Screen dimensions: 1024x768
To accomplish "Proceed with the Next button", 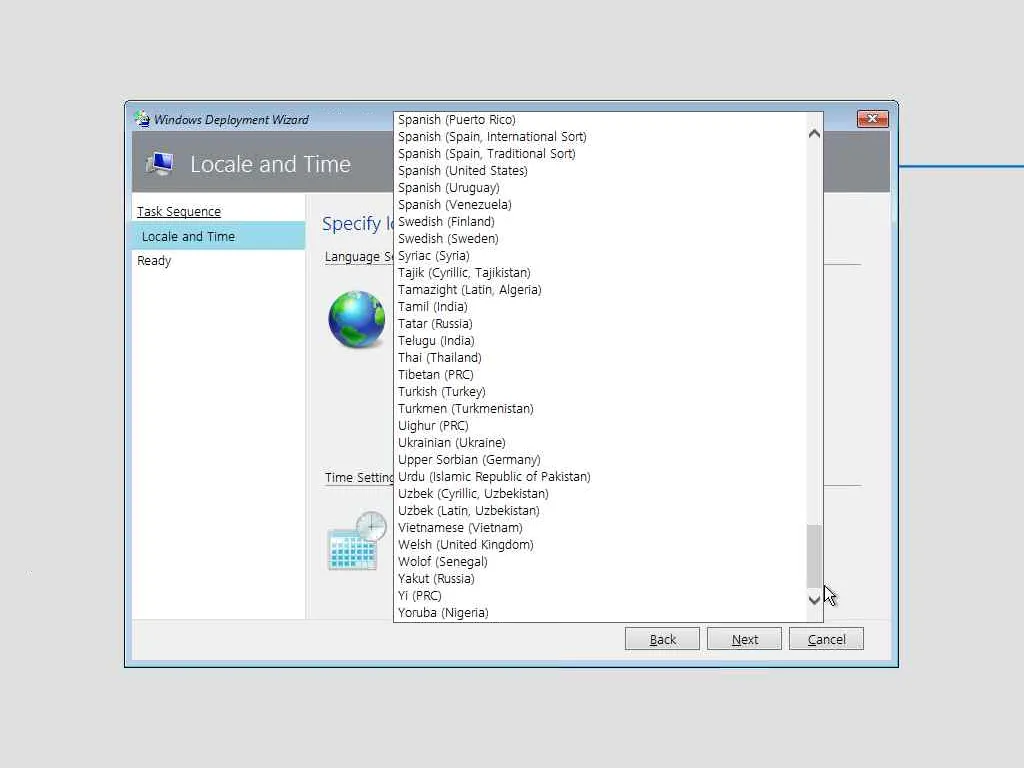I will coord(744,639).
